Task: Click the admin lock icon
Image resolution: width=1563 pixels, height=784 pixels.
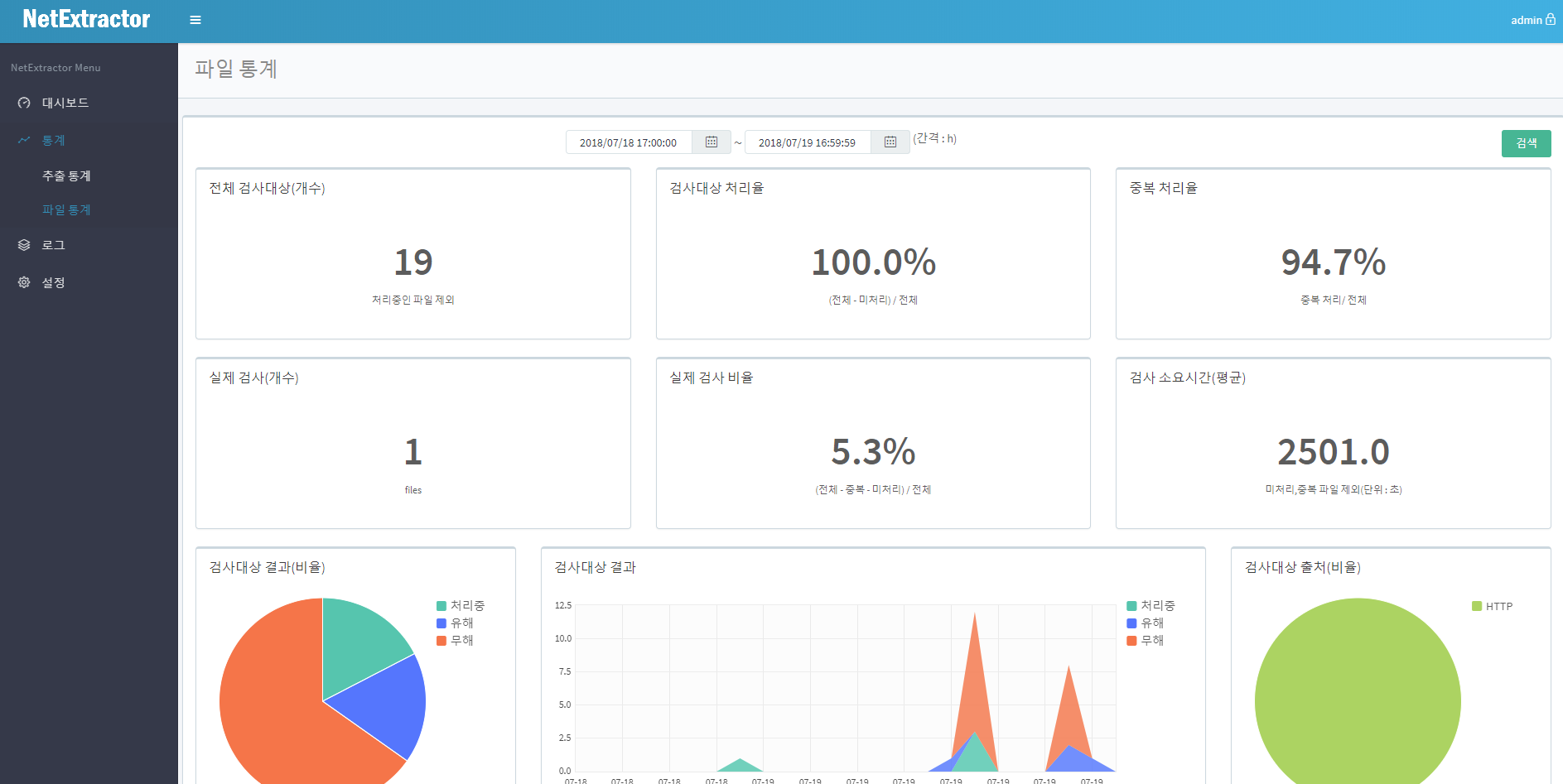Action: (1550, 20)
